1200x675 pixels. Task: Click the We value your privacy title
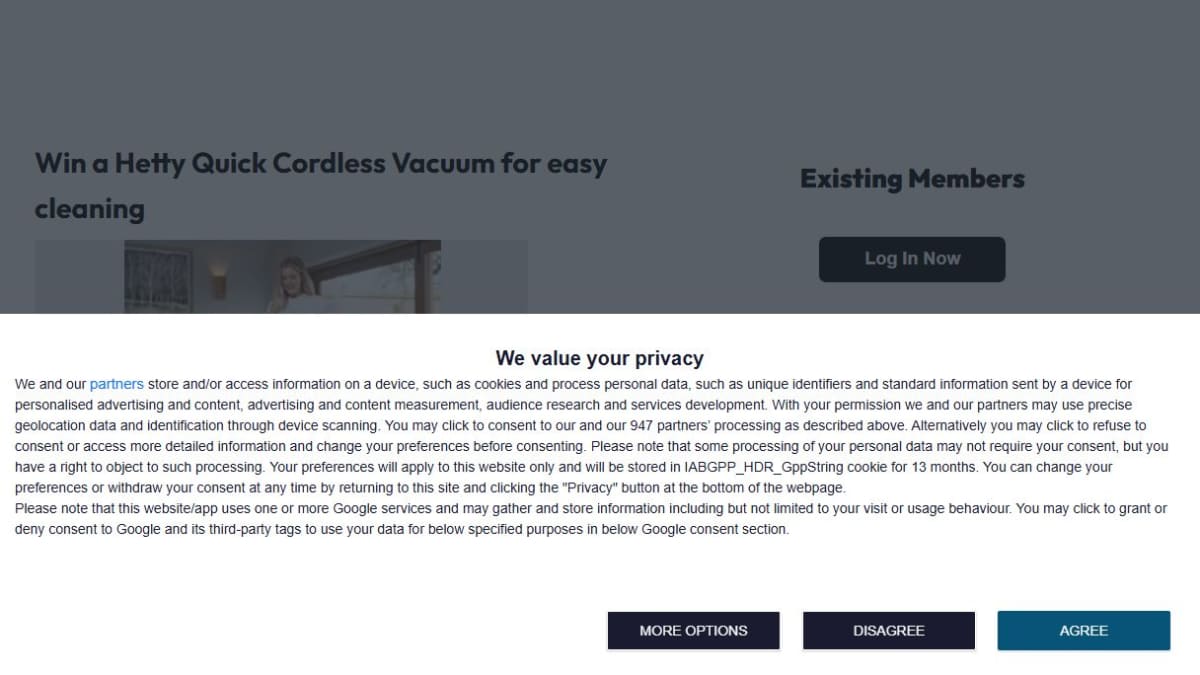click(x=599, y=358)
